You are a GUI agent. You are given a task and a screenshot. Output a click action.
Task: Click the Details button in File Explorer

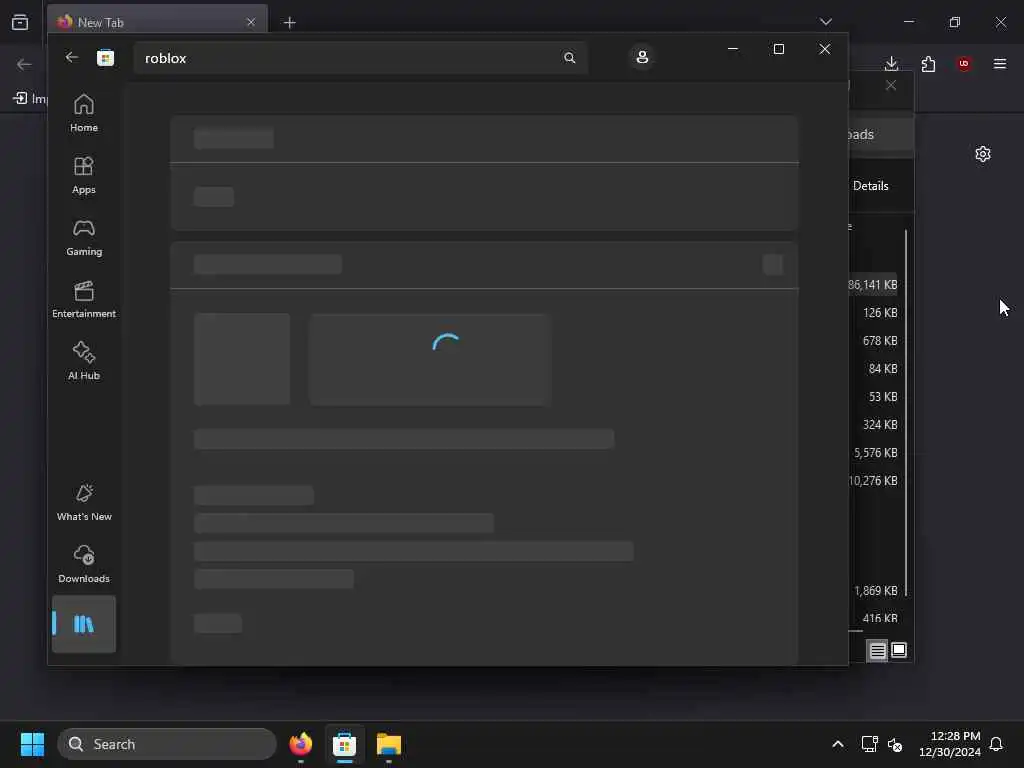871,186
